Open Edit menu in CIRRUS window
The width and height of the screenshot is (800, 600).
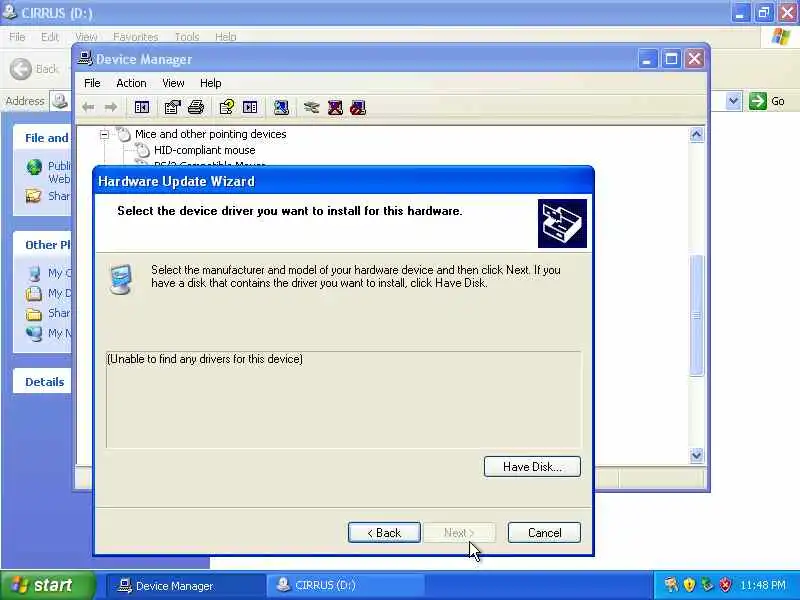point(49,37)
